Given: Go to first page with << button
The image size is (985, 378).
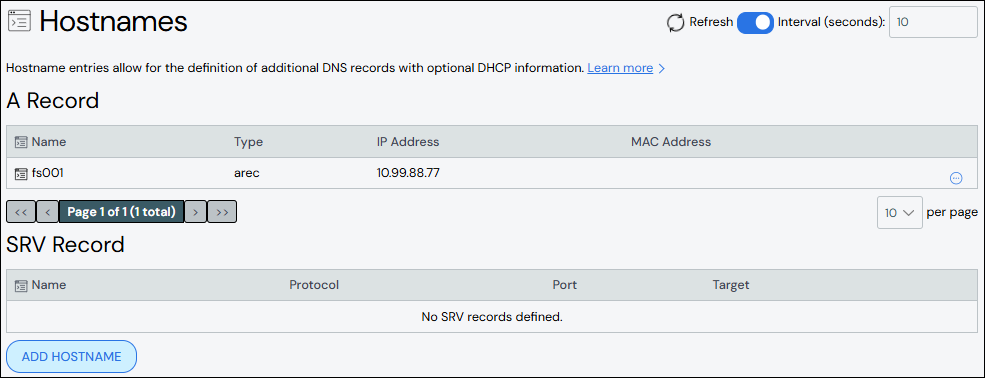Looking at the screenshot, I should (21, 212).
